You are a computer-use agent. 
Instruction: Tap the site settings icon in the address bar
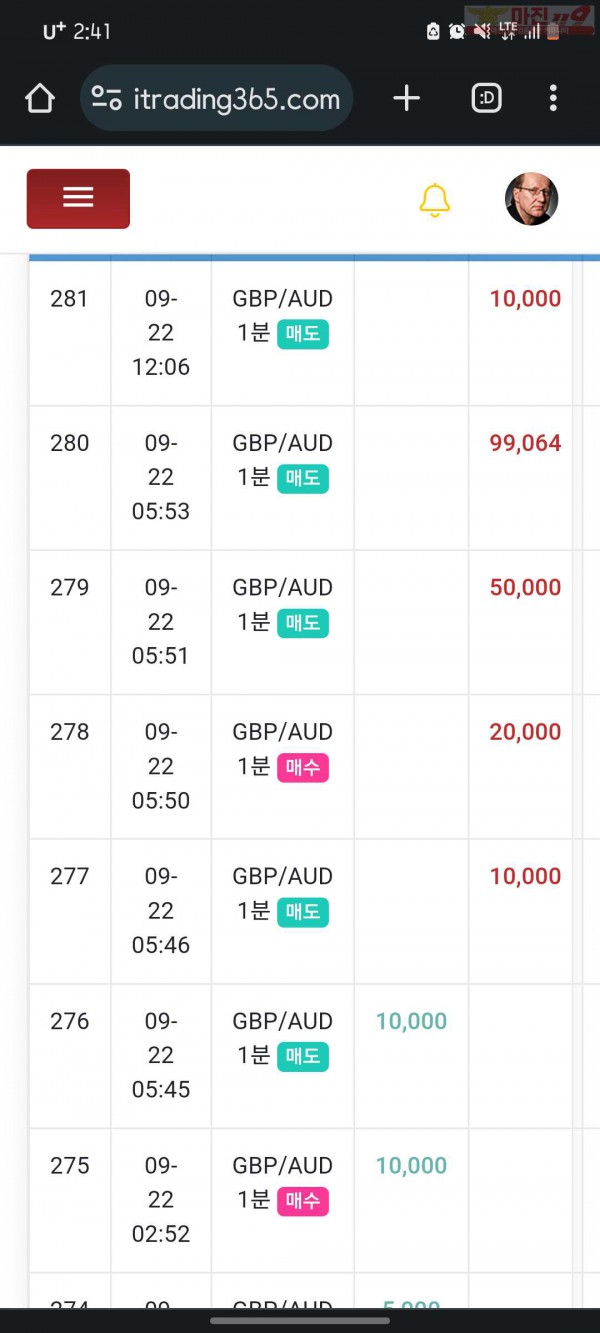tap(106, 98)
